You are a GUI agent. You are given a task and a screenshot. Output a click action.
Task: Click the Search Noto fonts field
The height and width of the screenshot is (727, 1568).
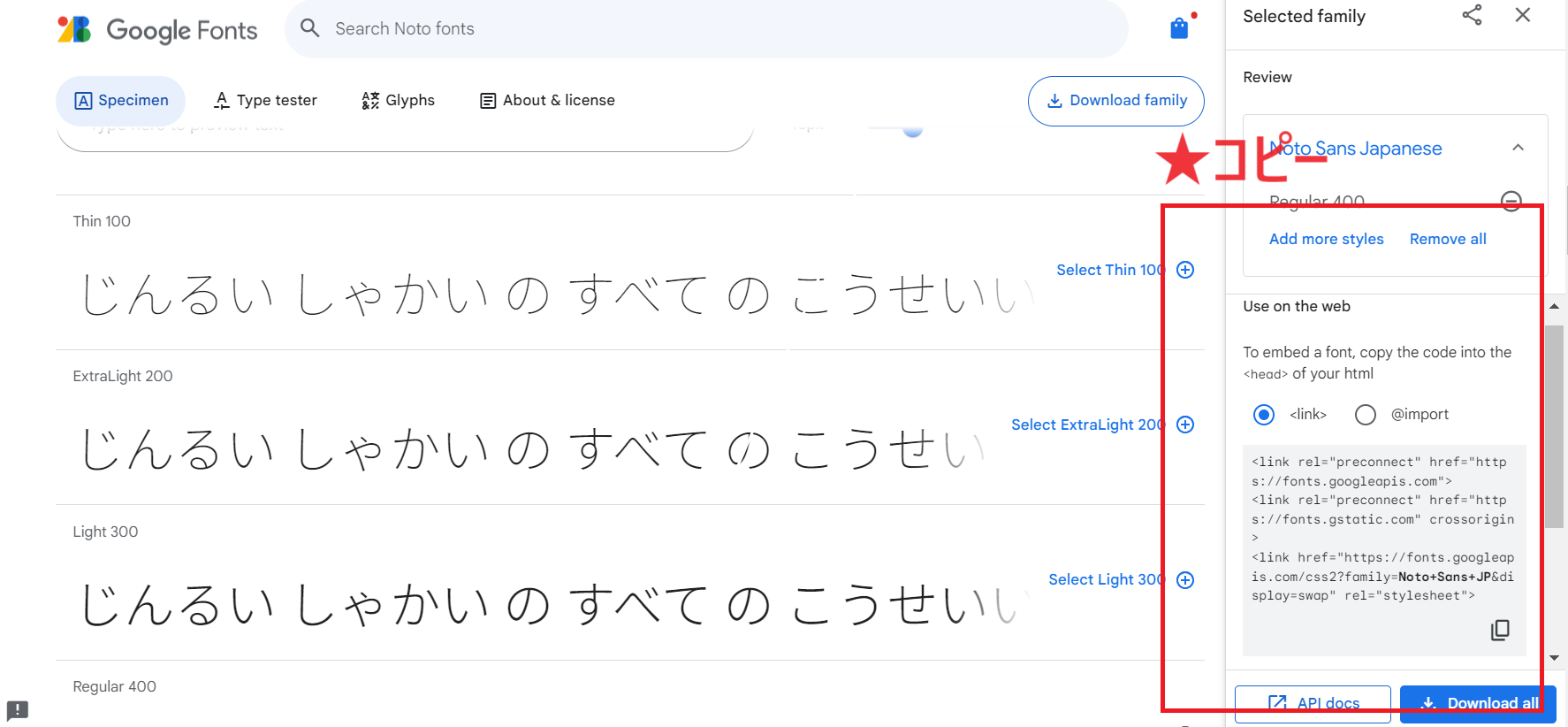coord(706,28)
